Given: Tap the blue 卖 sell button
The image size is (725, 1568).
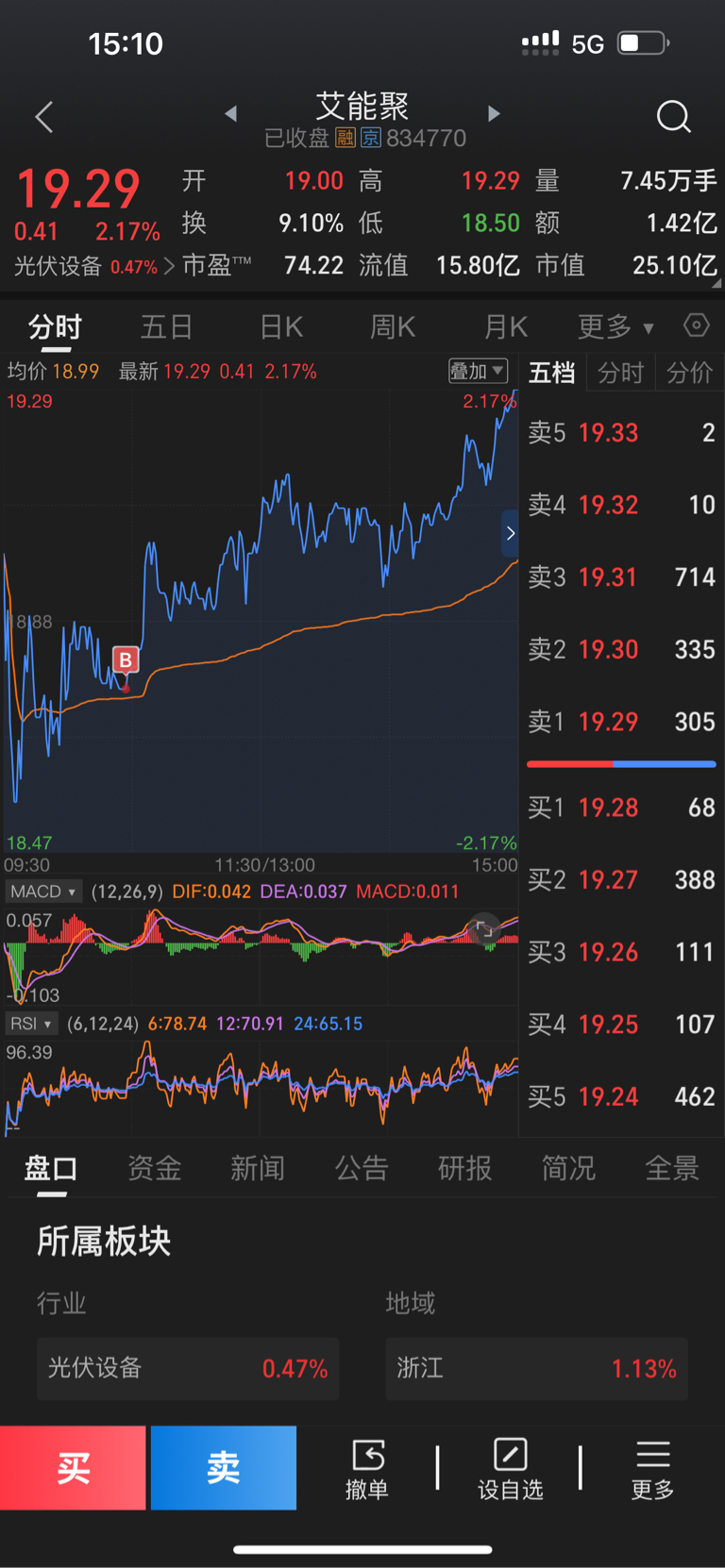Looking at the screenshot, I should coord(224,1468).
